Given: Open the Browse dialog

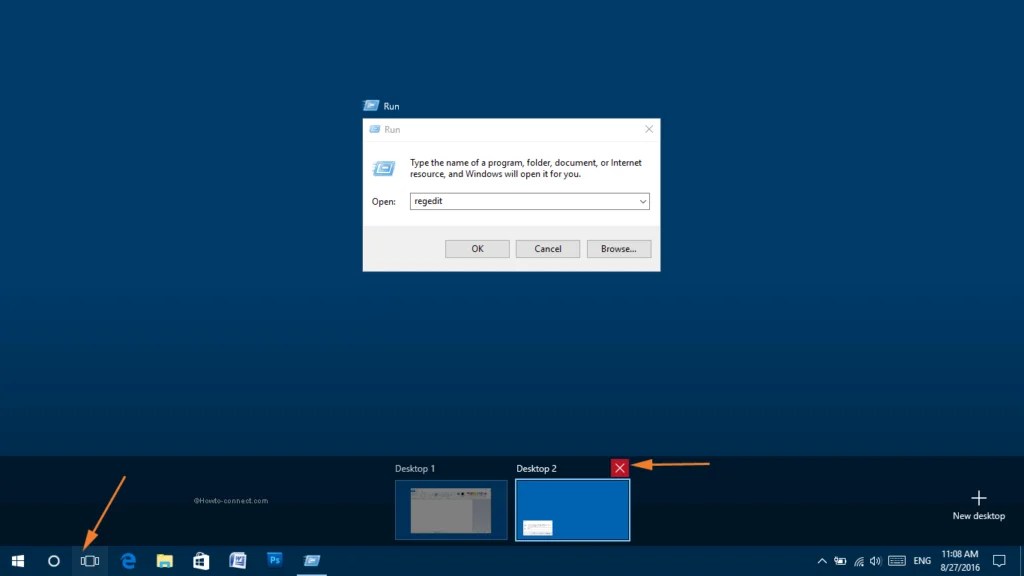Looking at the screenshot, I should coord(619,248).
